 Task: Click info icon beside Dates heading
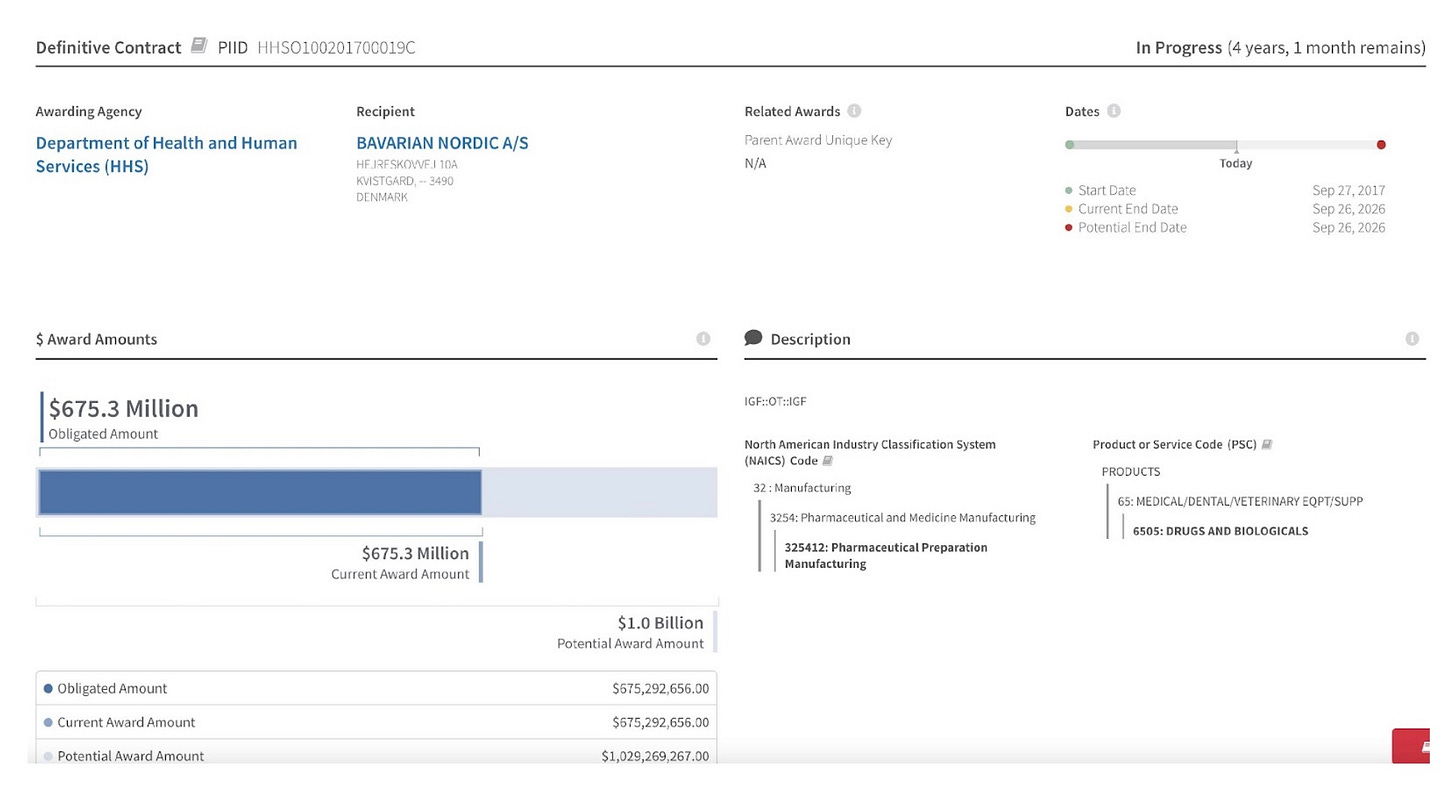[1114, 111]
